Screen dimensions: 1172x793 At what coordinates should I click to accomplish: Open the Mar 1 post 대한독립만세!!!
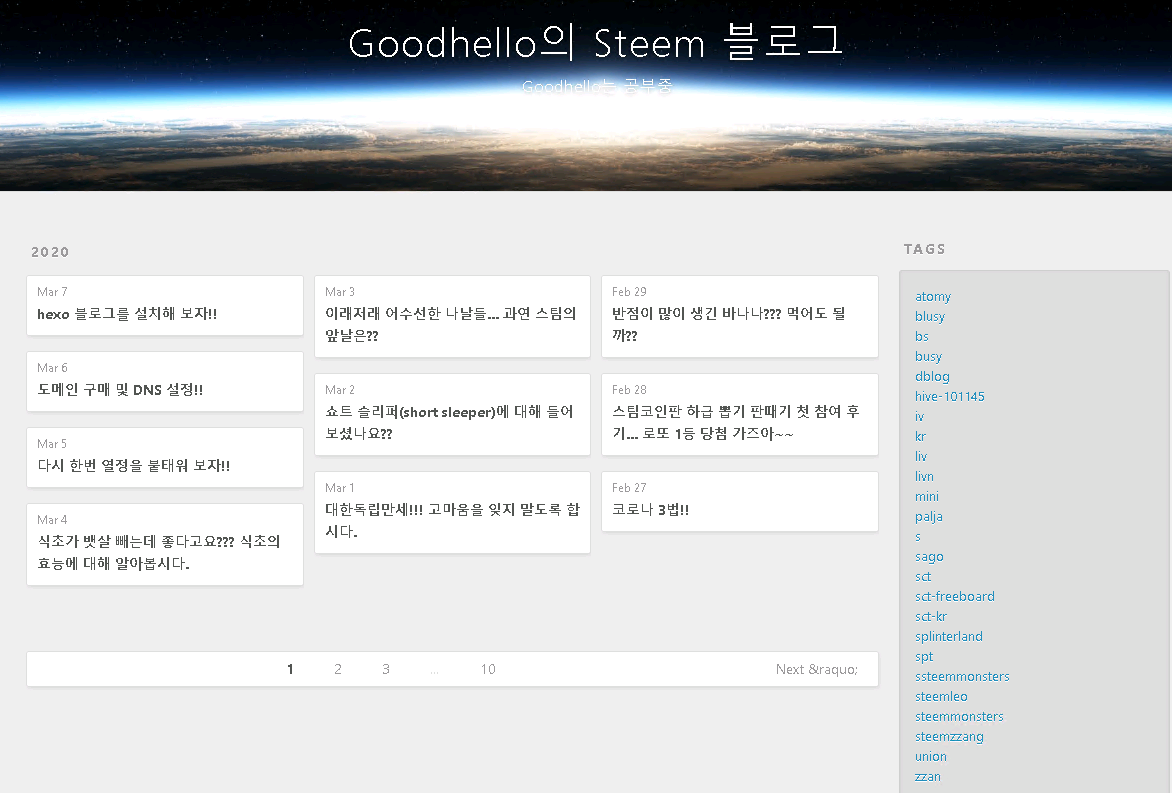pyautogui.click(x=452, y=520)
